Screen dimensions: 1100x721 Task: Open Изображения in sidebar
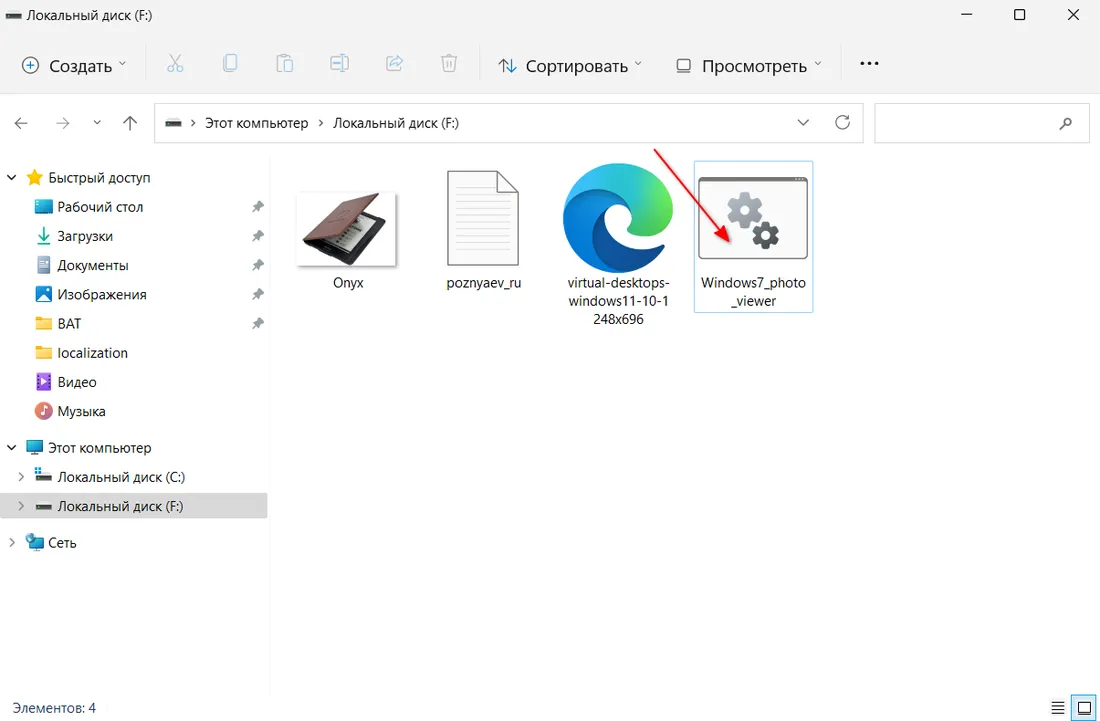[102, 295]
